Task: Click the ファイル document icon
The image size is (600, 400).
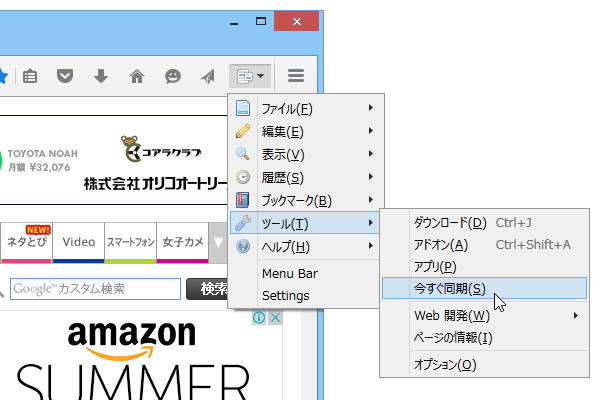Action: pos(243,108)
